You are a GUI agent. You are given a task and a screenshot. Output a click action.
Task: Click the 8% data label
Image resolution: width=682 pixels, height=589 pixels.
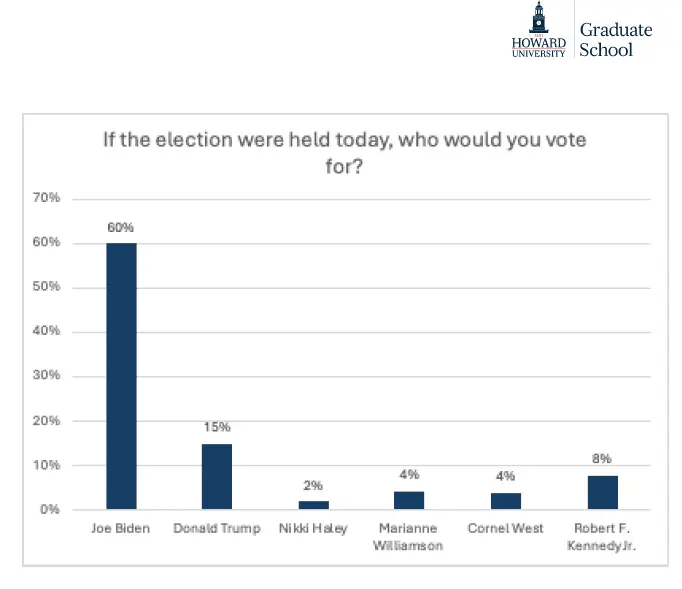click(x=601, y=460)
